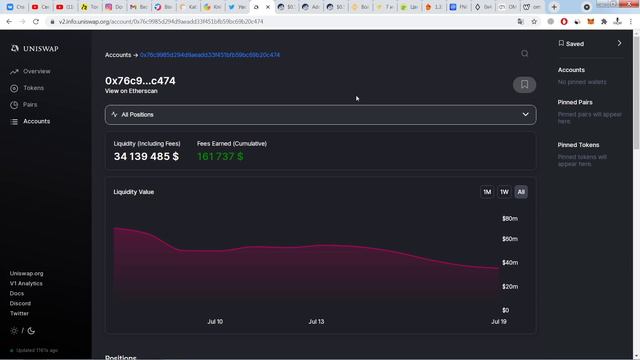This screenshot has width=640, height=360.
Task: Open the Chrome three-dot menu
Action: tap(631, 22)
